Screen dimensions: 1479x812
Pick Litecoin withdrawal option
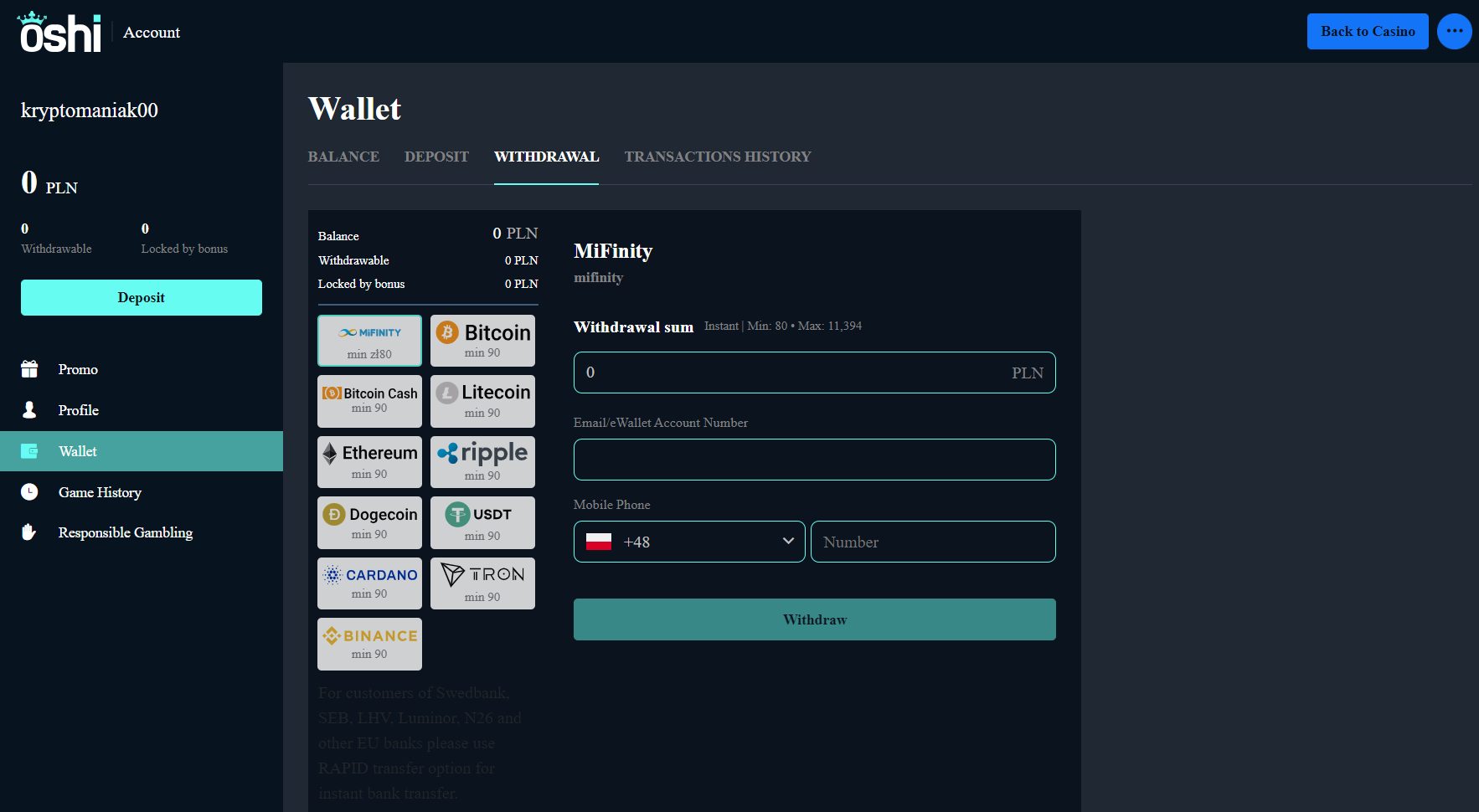click(482, 401)
